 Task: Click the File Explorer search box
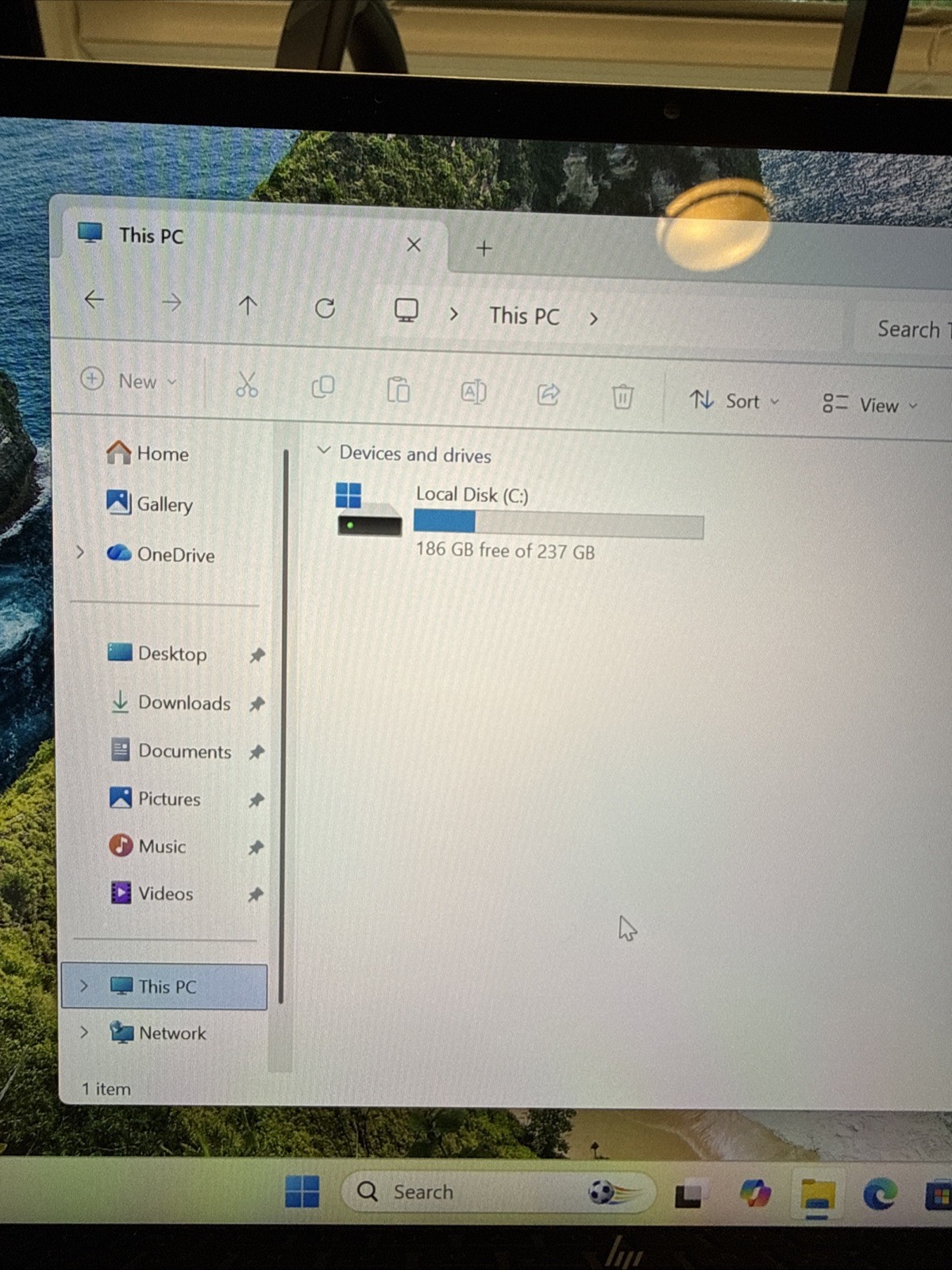point(904,328)
